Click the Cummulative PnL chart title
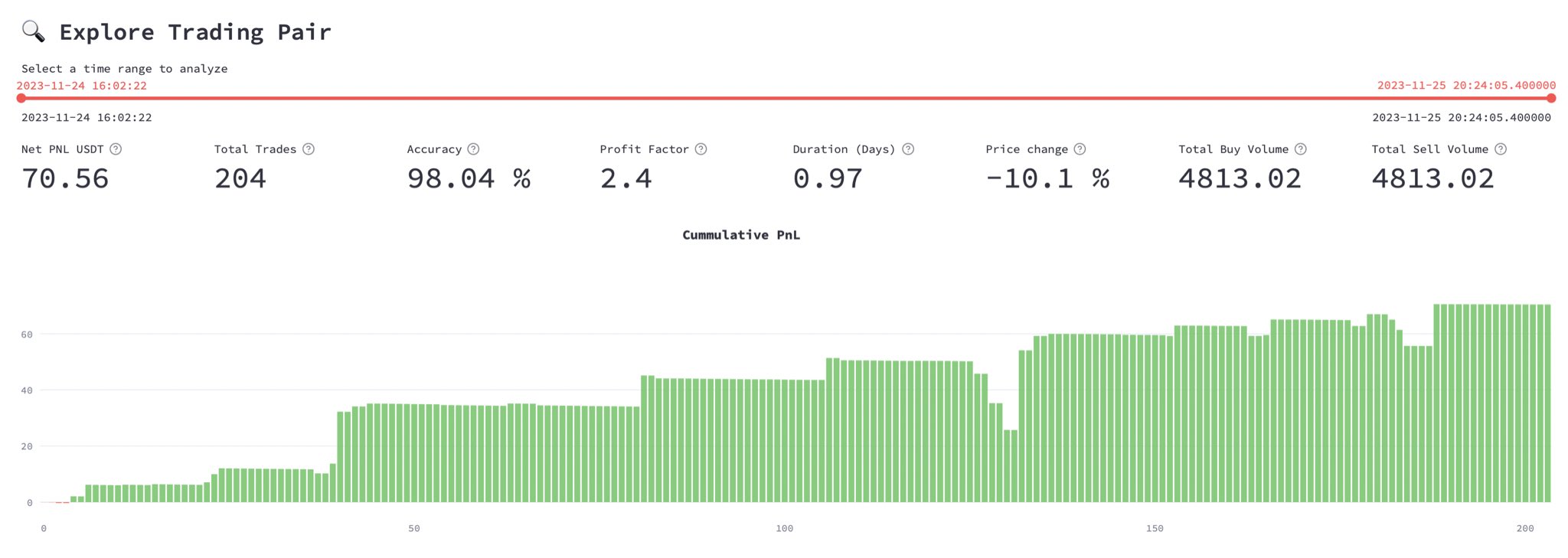 (740, 235)
